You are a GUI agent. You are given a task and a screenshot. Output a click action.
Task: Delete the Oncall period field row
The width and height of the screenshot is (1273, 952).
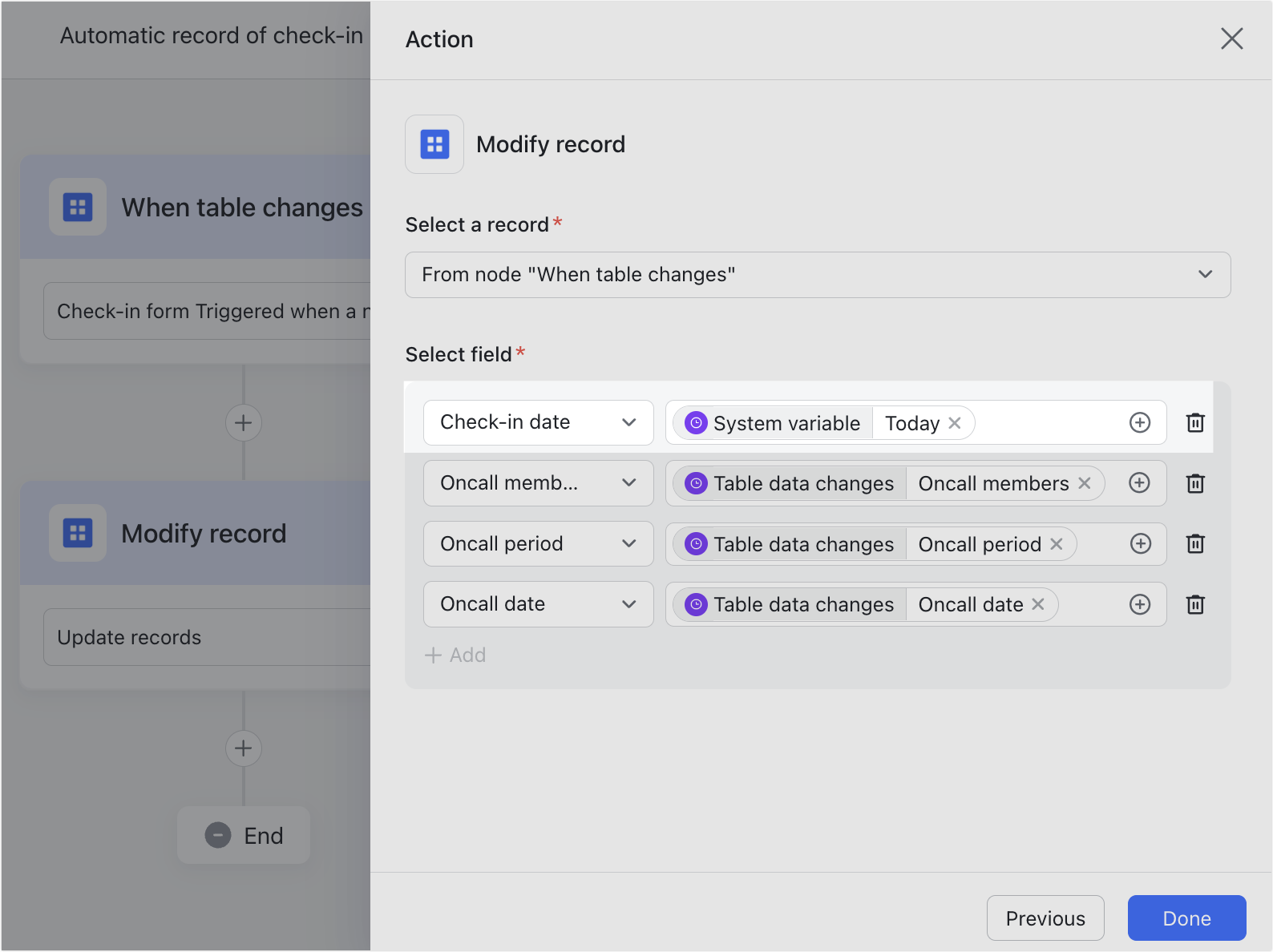pos(1195,544)
